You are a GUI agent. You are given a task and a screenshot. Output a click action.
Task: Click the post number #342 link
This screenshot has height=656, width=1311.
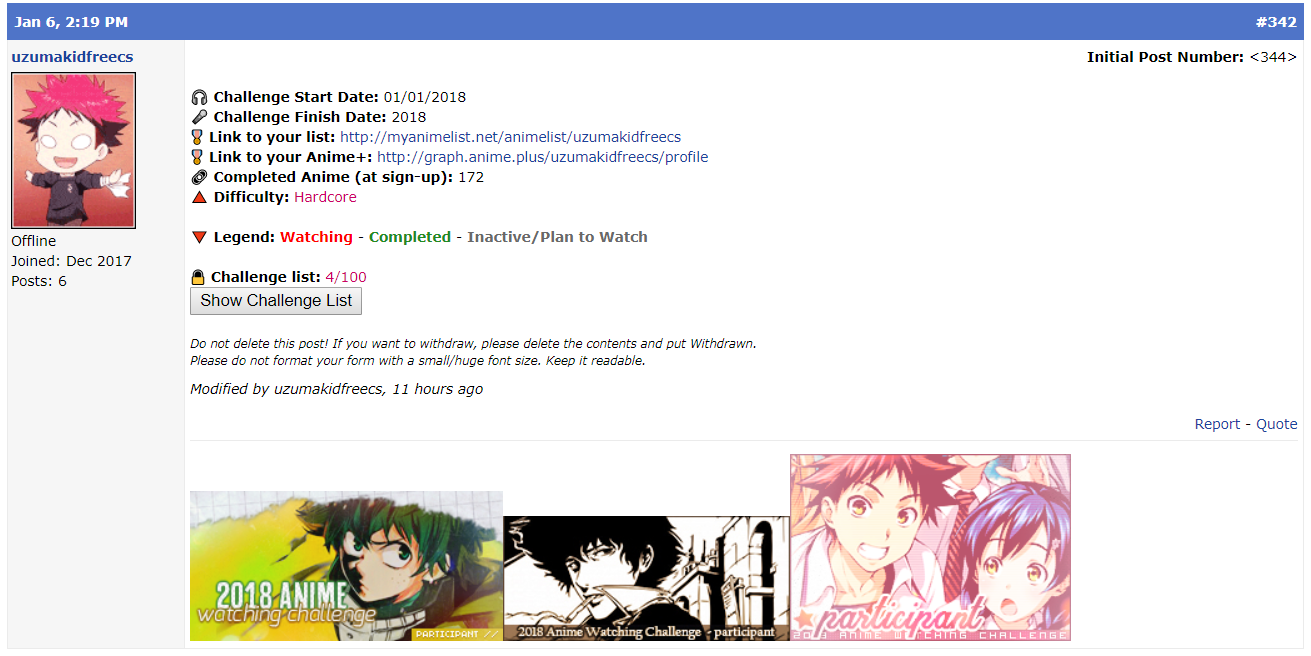pos(1276,22)
